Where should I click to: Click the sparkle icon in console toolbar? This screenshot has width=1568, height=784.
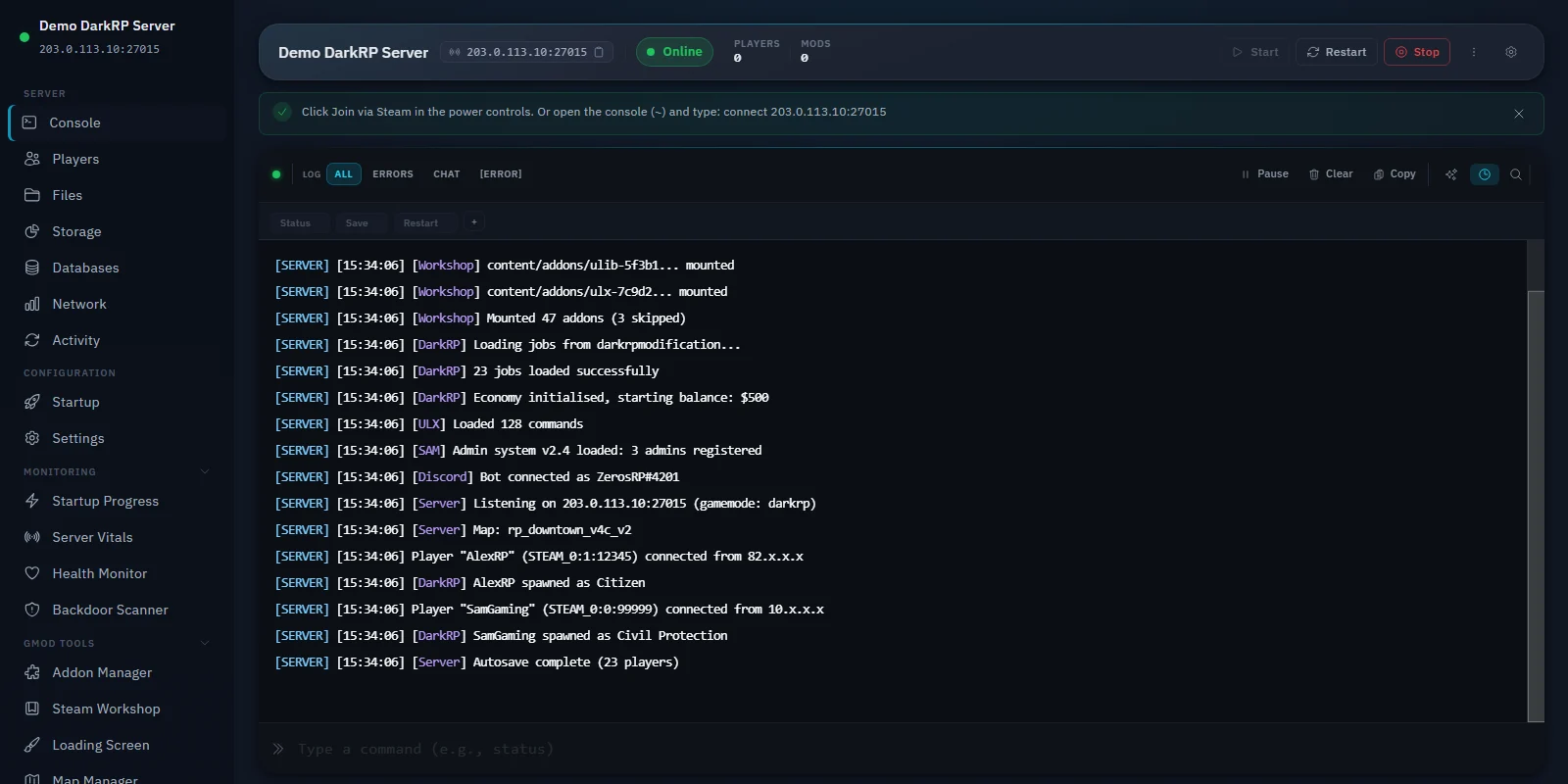[x=1451, y=174]
